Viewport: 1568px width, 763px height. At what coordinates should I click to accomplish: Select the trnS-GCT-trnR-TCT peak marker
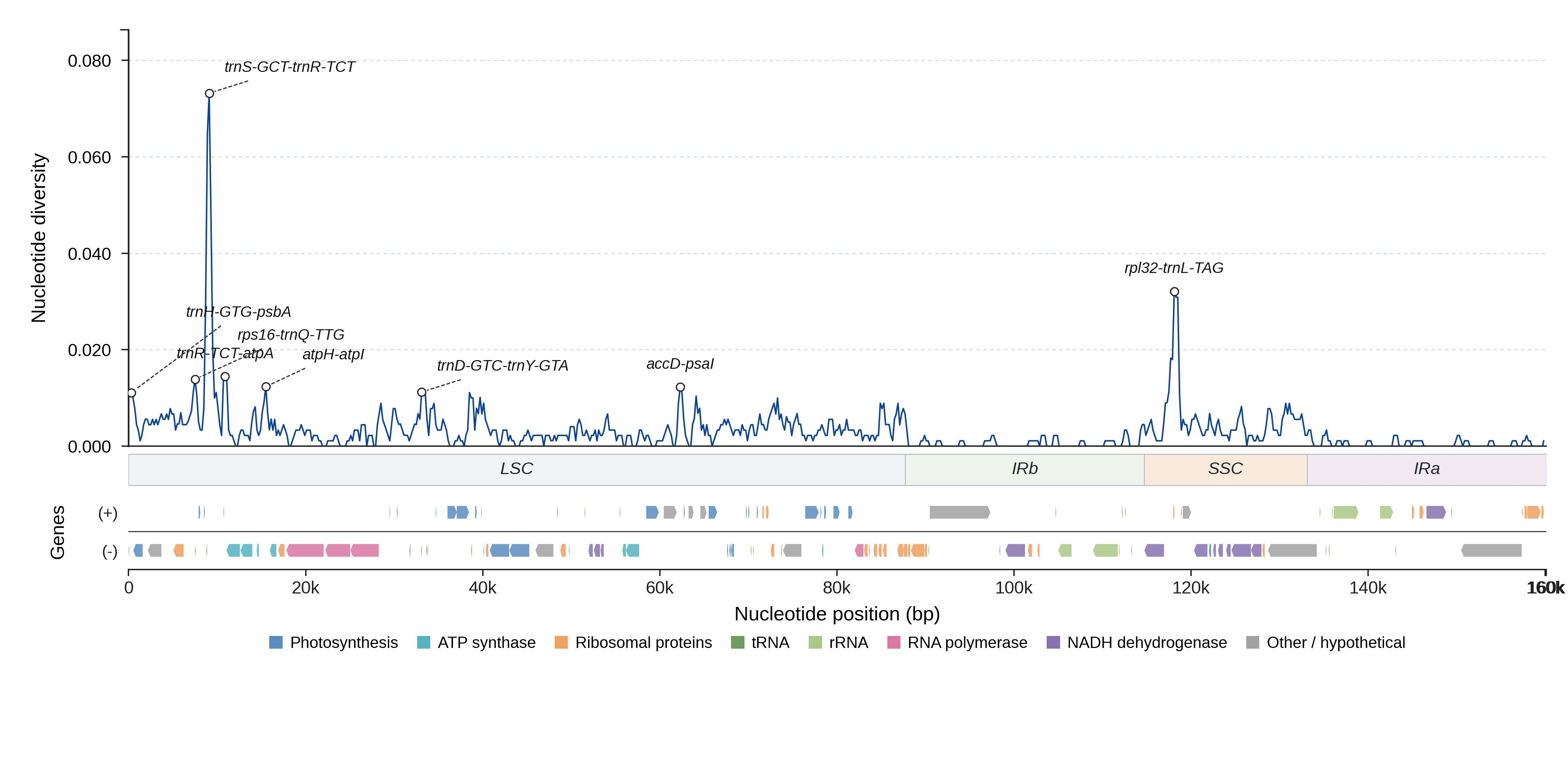coord(209,94)
